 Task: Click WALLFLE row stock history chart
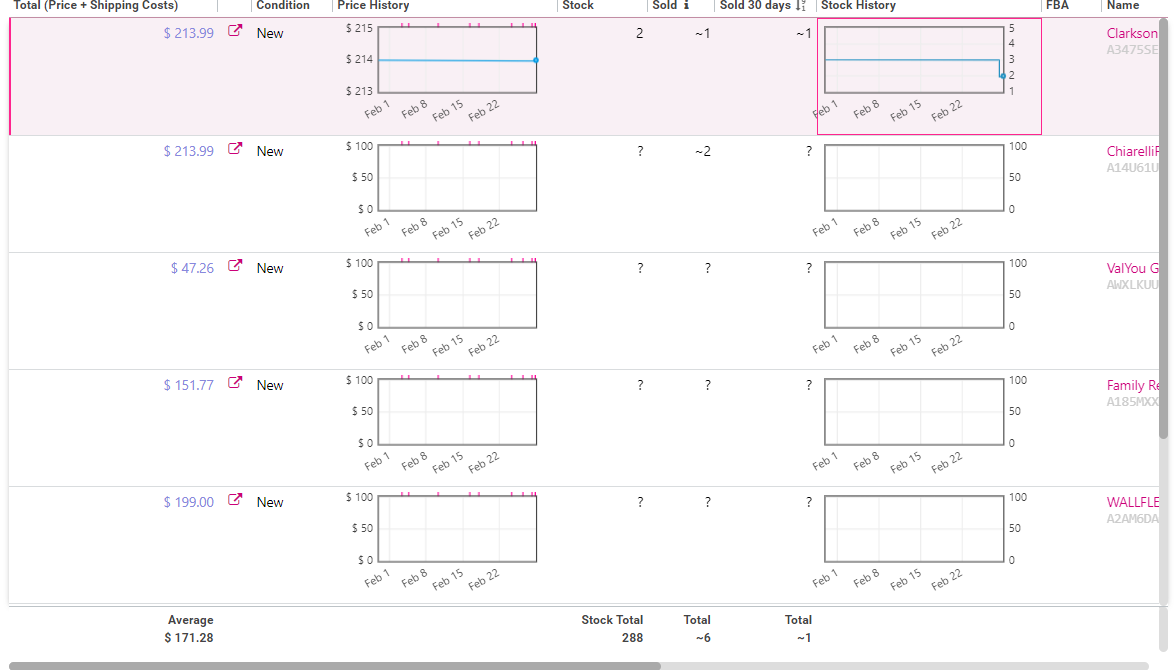(914, 529)
